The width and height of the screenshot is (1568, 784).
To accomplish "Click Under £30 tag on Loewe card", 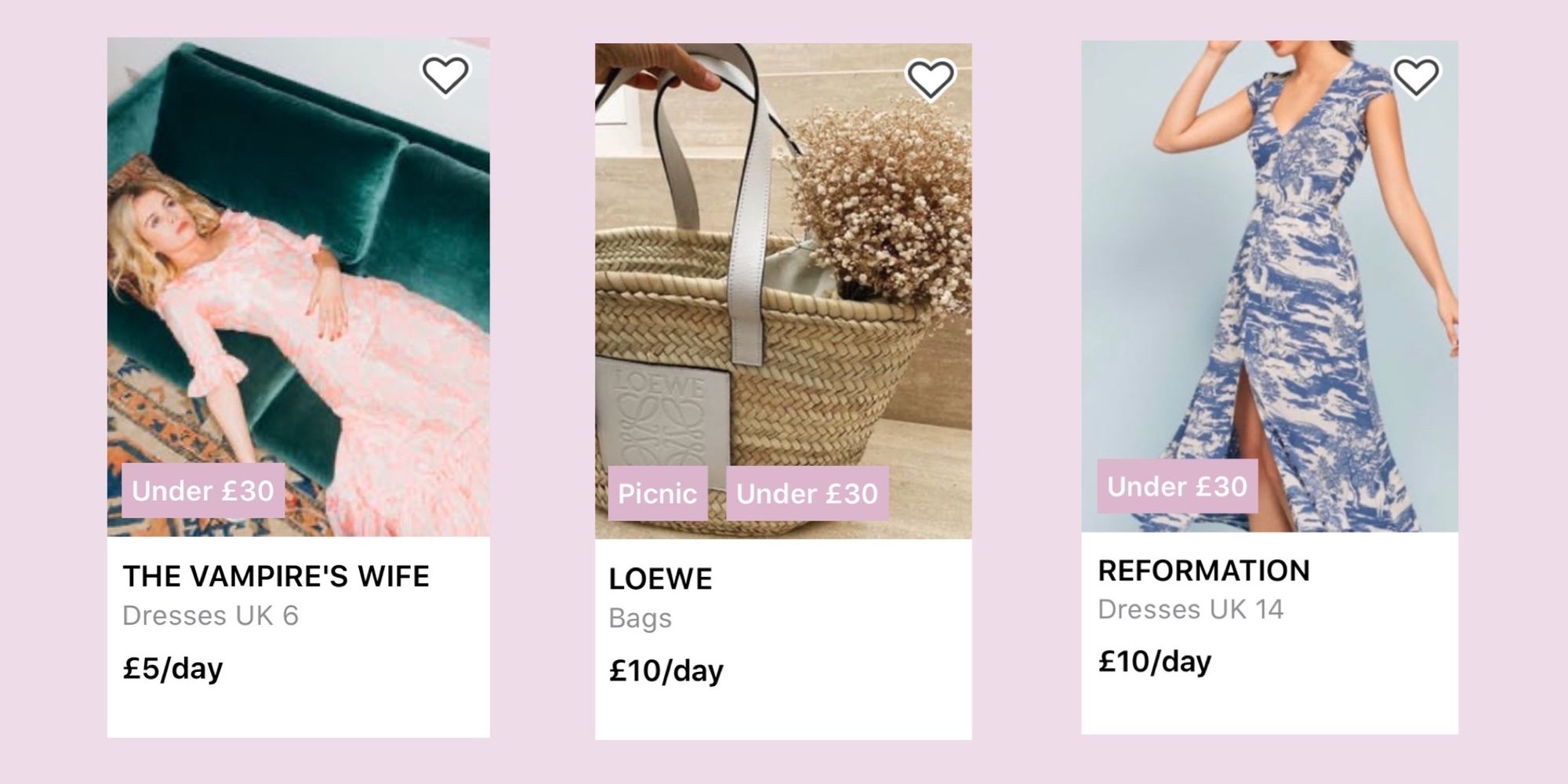I will pyautogui.click(x=808, y=493).
